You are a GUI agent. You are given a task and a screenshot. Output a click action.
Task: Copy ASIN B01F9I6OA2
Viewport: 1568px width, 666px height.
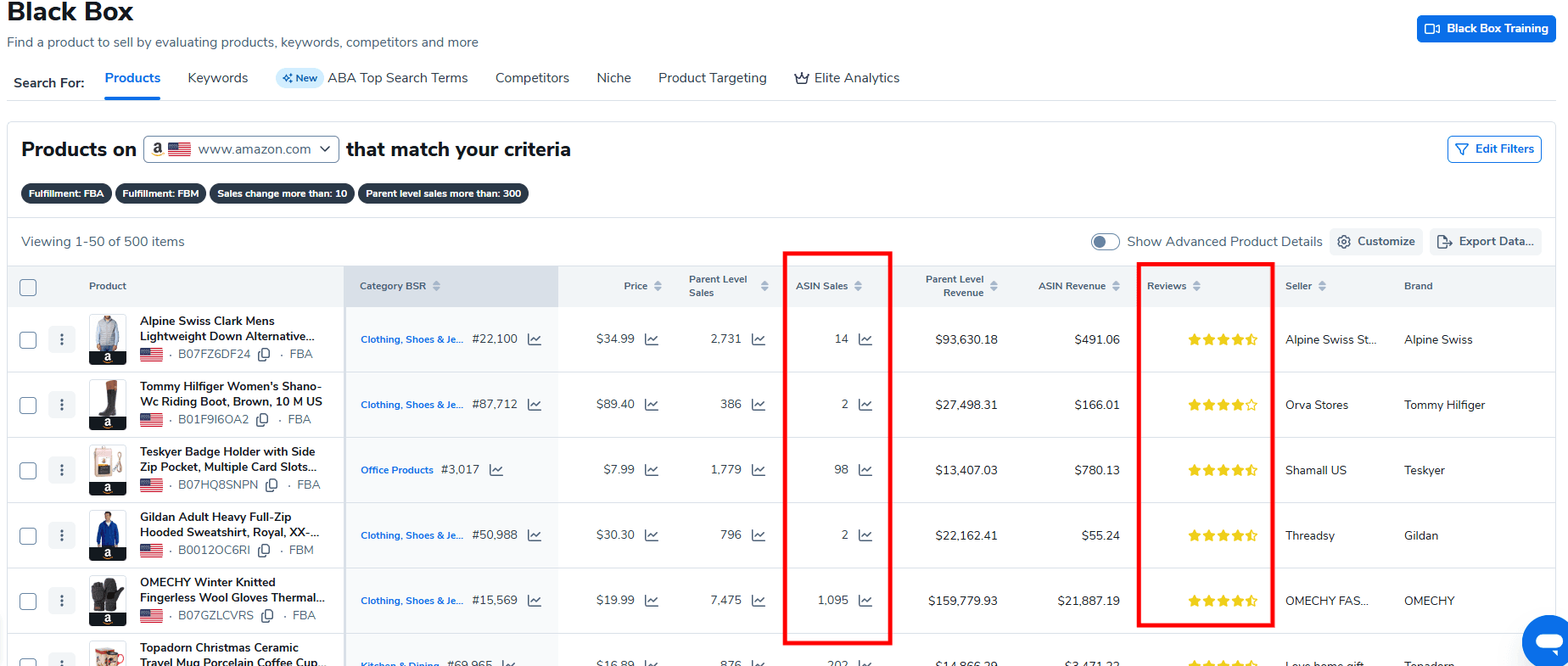263,420
